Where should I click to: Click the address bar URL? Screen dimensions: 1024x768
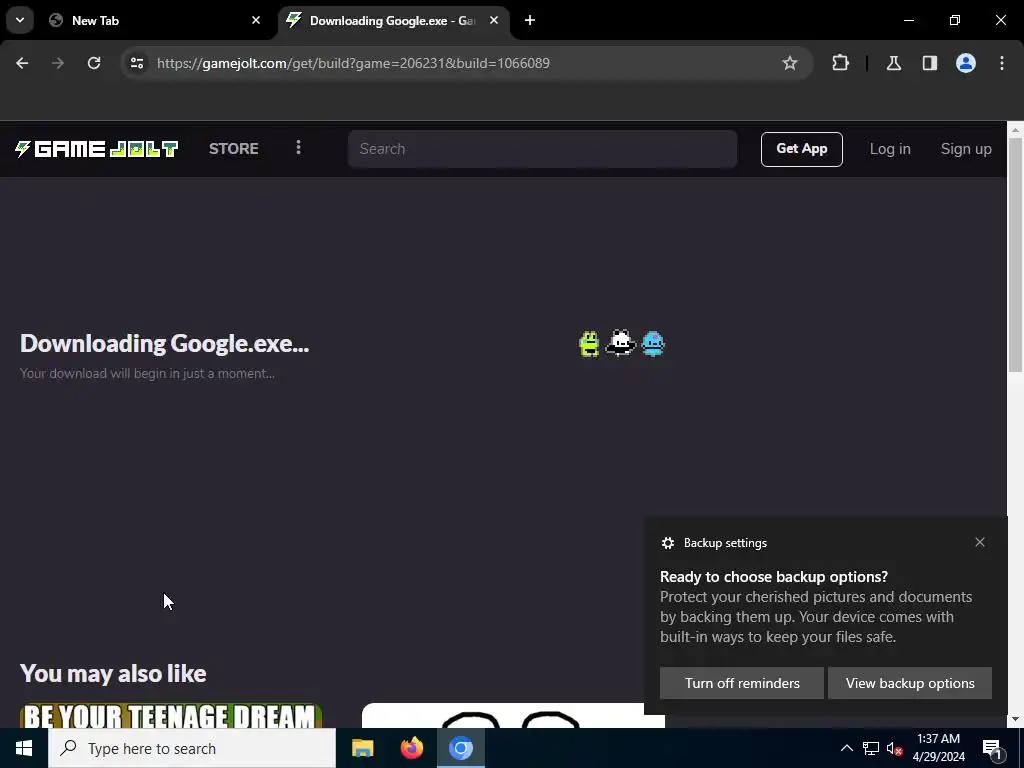pos(353,63)
